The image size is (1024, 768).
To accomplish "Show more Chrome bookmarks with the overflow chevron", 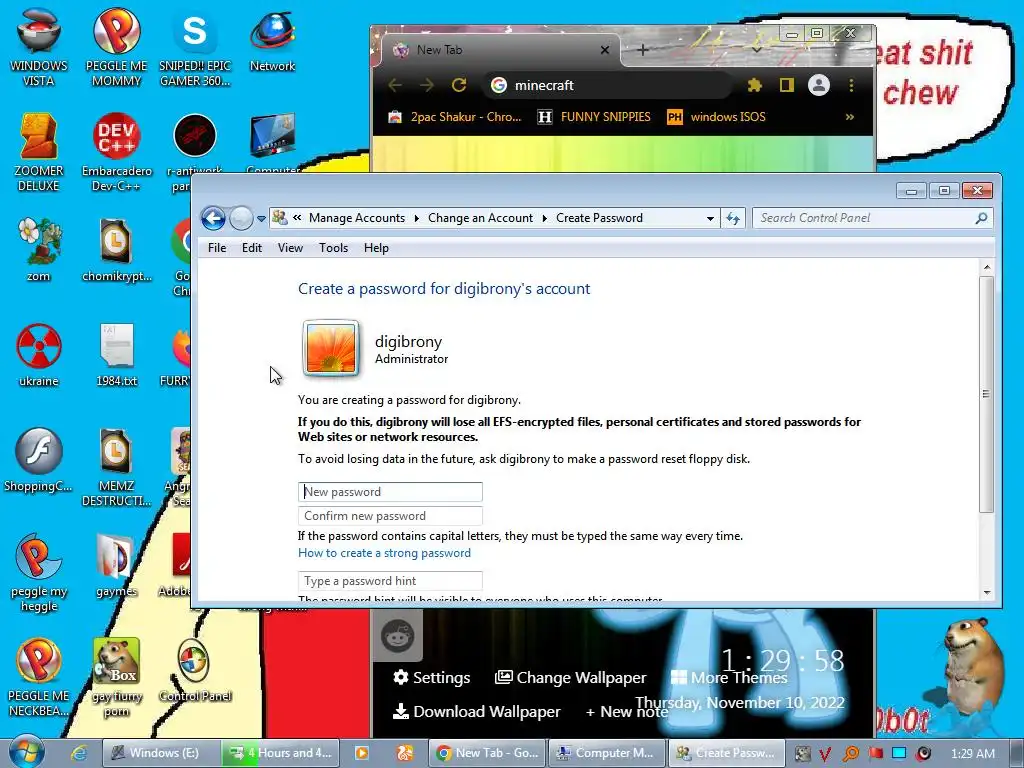I will coord(850,117).
